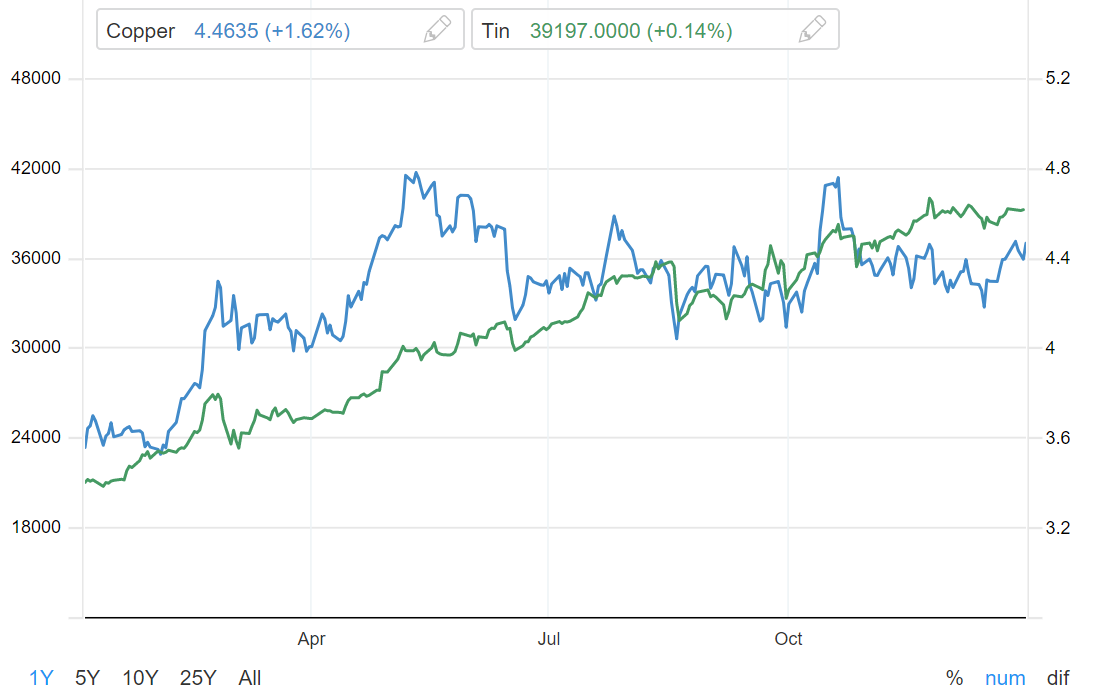The height and width of the screenshot is (700, 1108).
Task: Click the 48000 left axis label
Action: [x=34, y=78]
